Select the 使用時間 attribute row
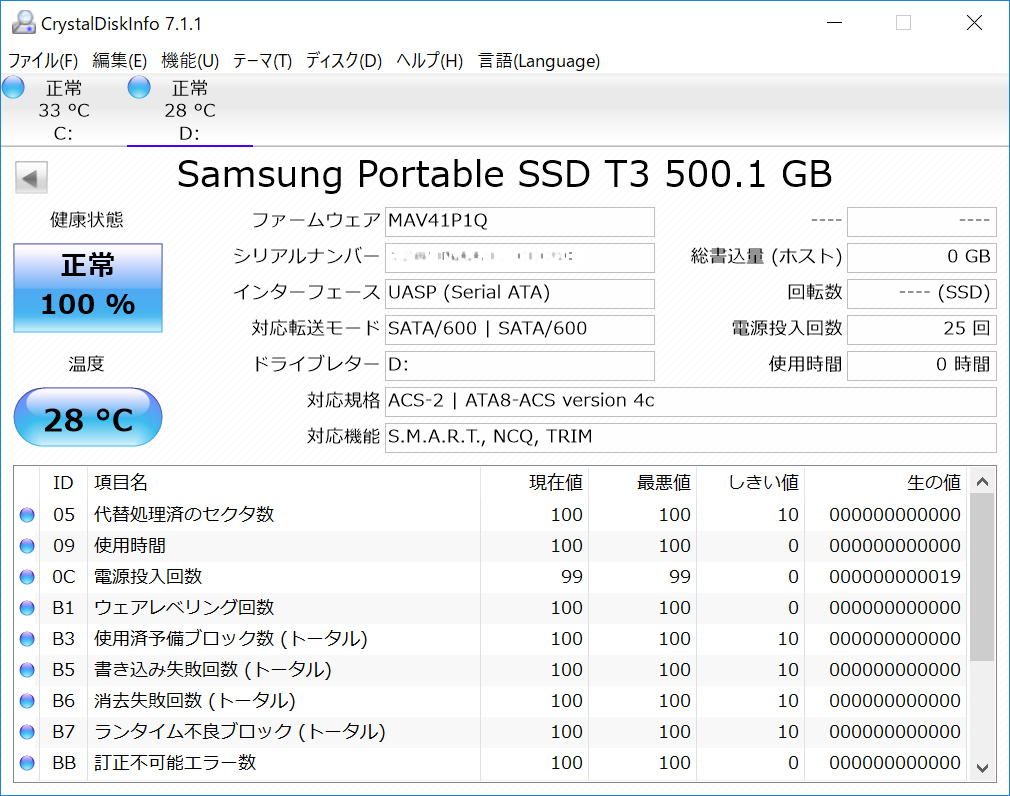Image resolution: width=1010 pixels, height=796 pixels. (300, 546)
